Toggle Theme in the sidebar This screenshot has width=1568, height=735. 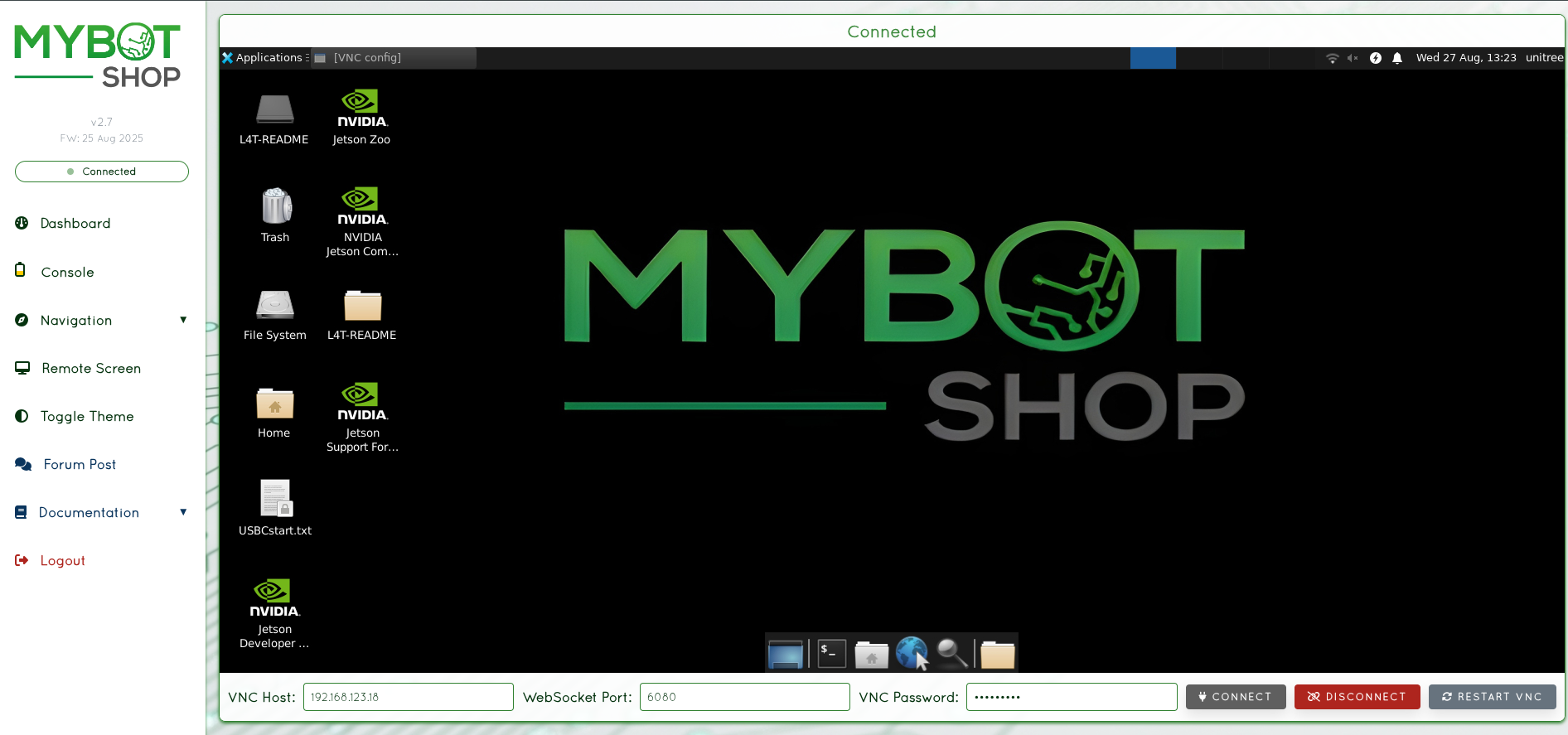87,417
